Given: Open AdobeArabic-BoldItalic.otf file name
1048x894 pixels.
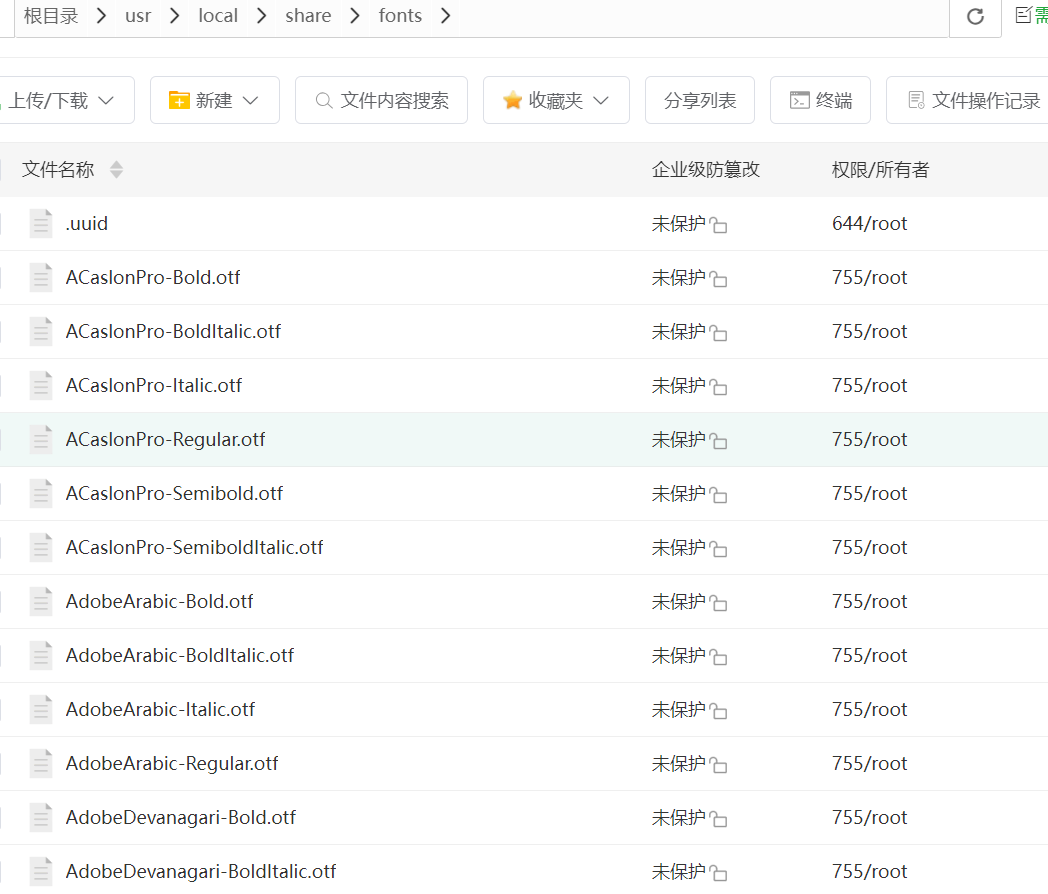Looking at the screenshot, I should 180,655.
